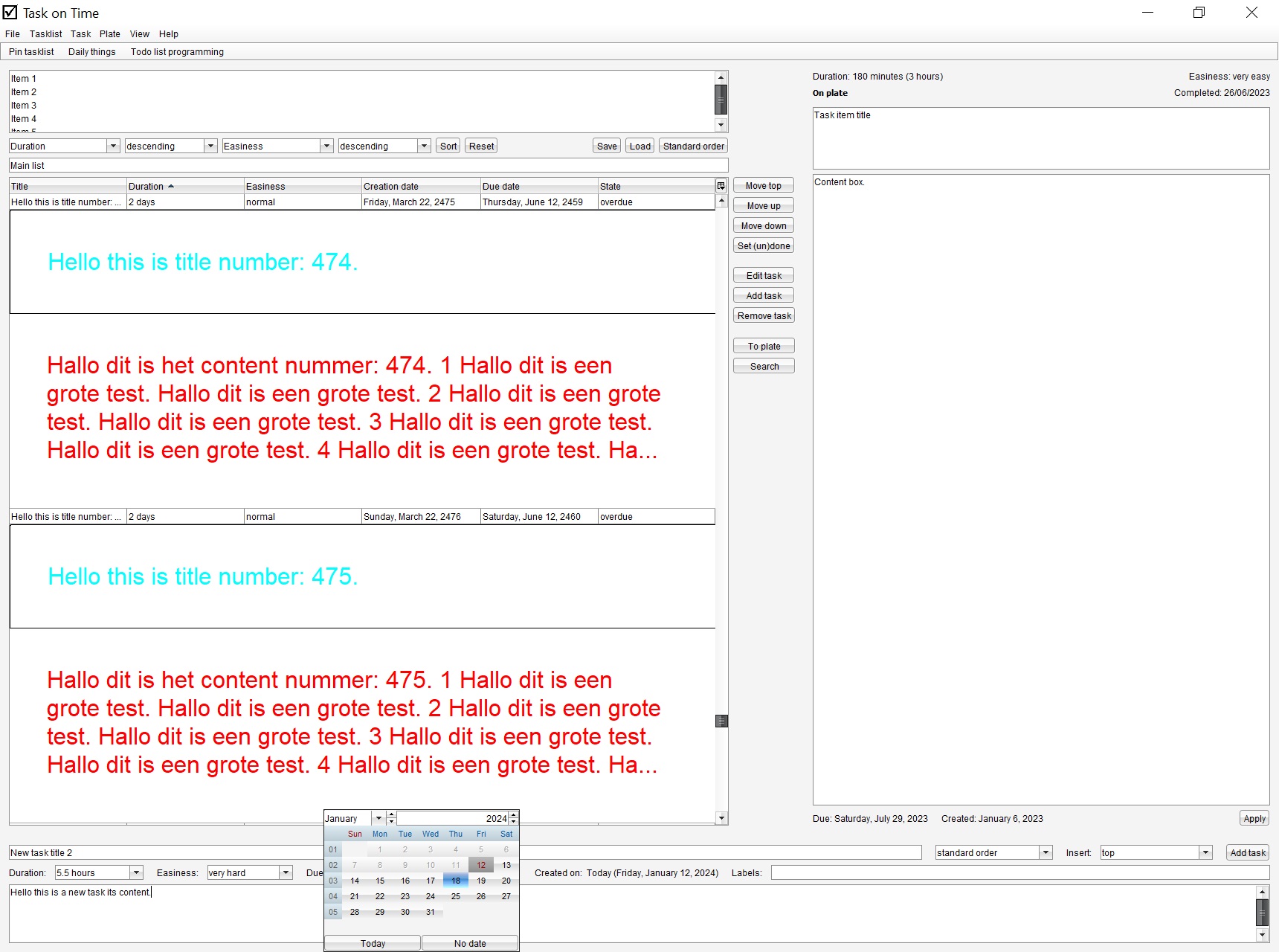The height and width of the screenshot is (952, 1279).
Task: Click the Task on Time app icon
Action: [x=10, y=13]
